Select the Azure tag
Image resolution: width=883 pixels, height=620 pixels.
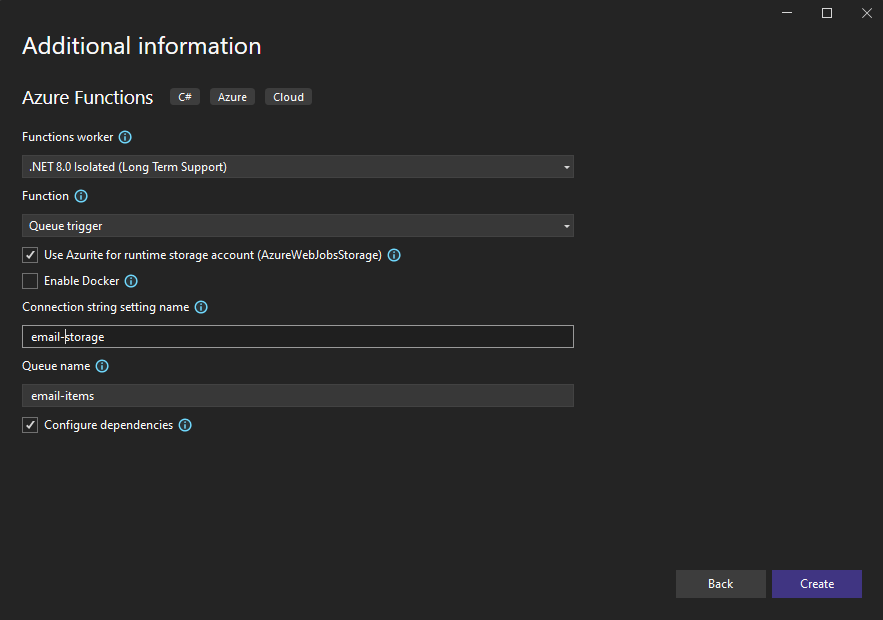click(232, 97)
